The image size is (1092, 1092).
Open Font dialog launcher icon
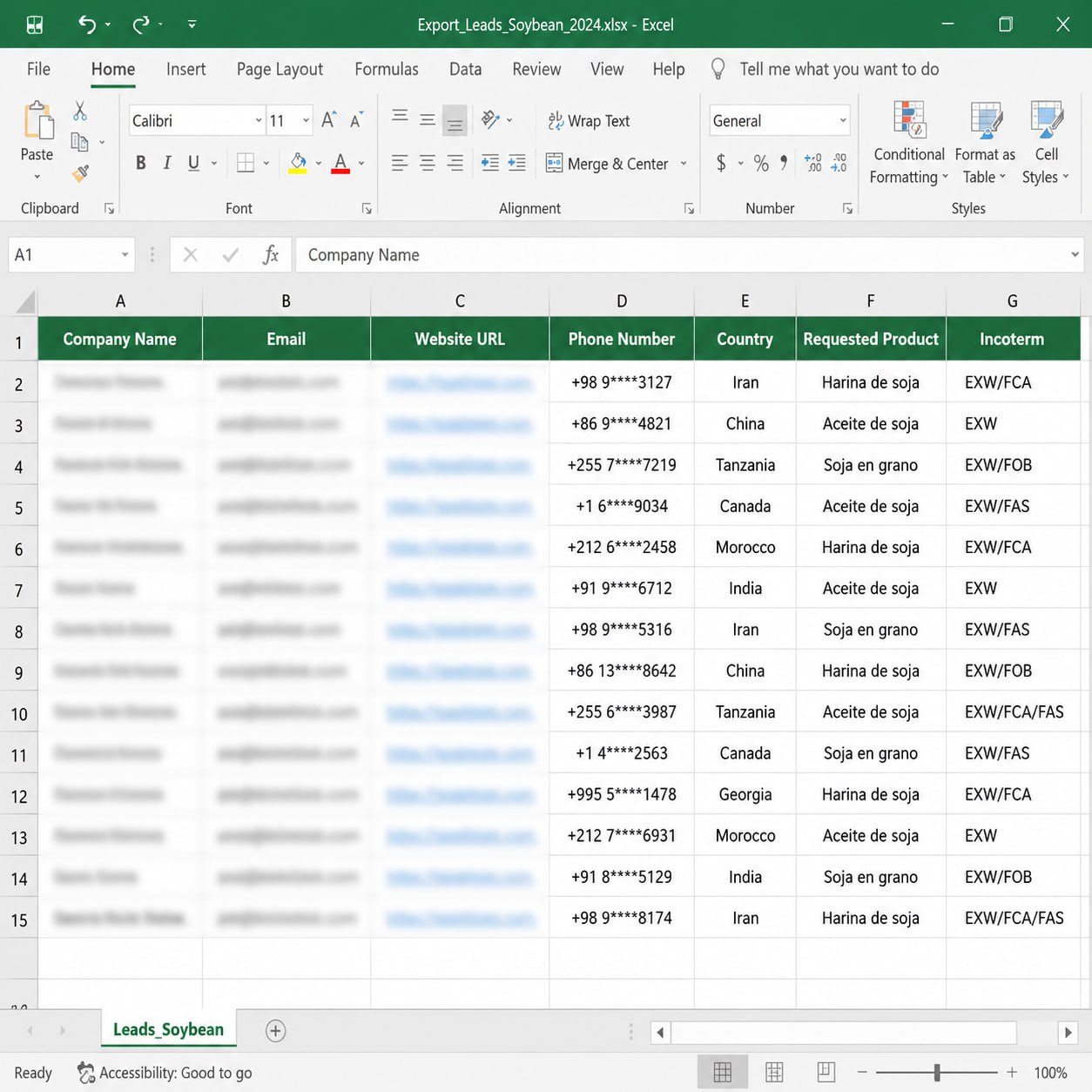point(367,209)
